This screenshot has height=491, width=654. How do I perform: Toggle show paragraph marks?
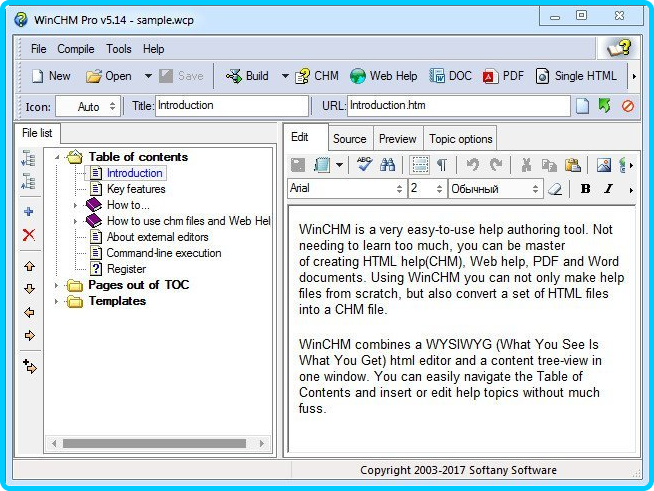(442, 165)
